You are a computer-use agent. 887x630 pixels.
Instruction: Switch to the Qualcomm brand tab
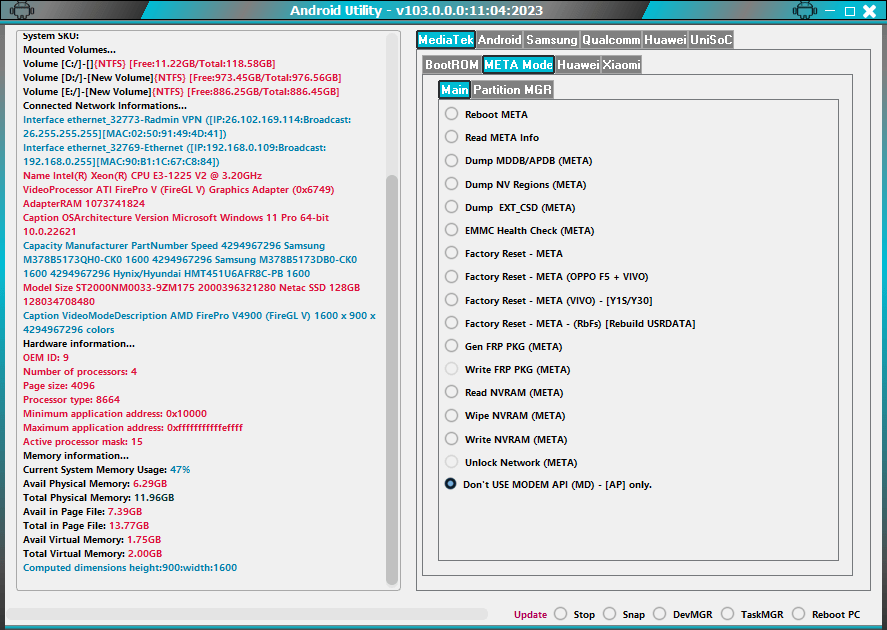click(x=612, y=40)
